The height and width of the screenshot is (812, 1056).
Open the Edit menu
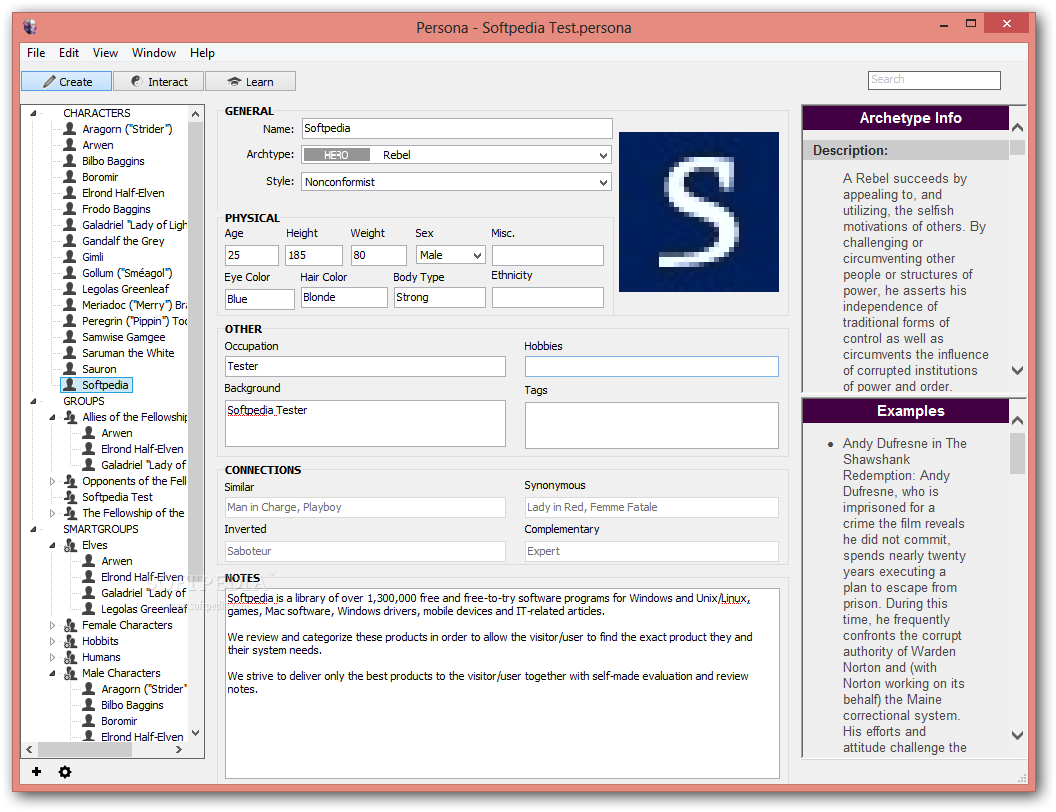coord(69,53)
